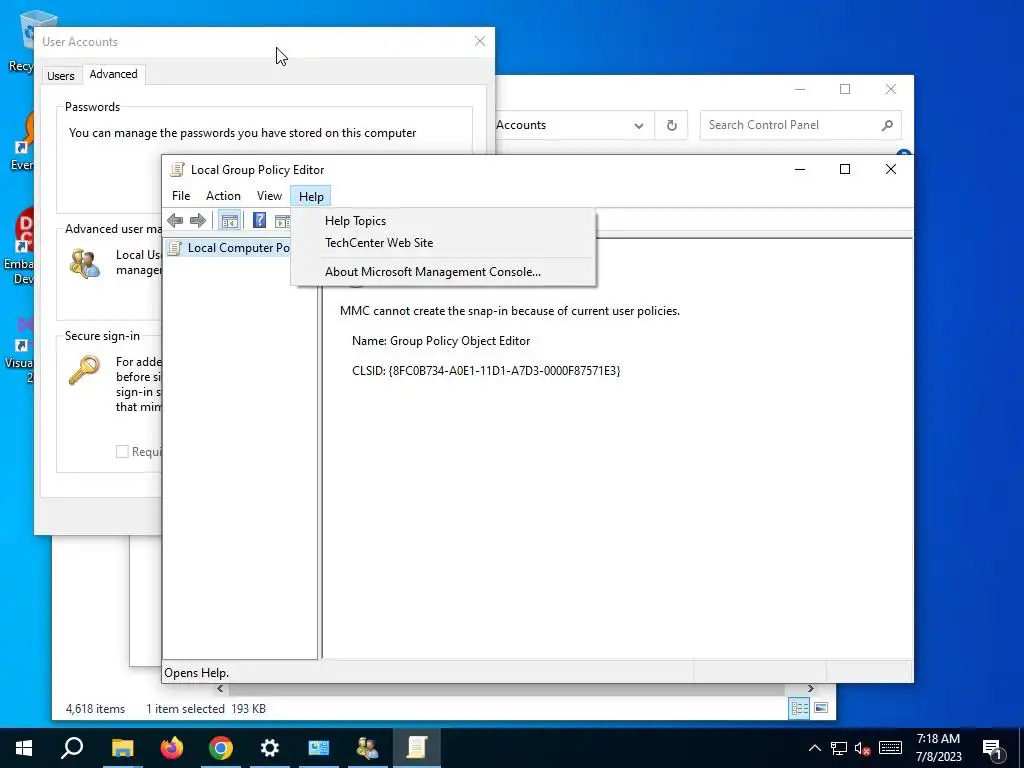The height and width of the screenshot is (768, 1024).
Task: Close the open Help menu
Action: point(311,197)
